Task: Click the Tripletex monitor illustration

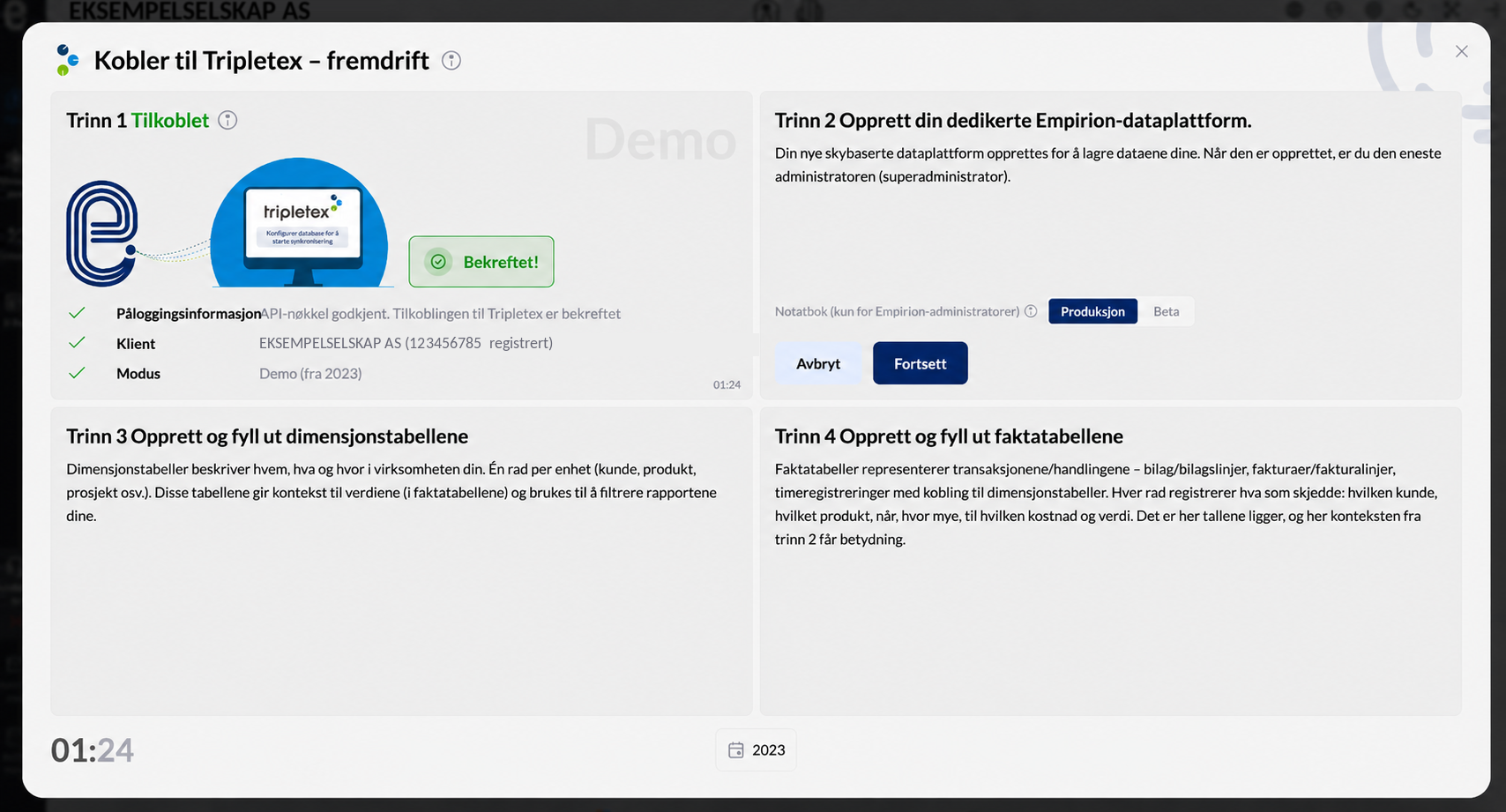Action: click(300, 223)
